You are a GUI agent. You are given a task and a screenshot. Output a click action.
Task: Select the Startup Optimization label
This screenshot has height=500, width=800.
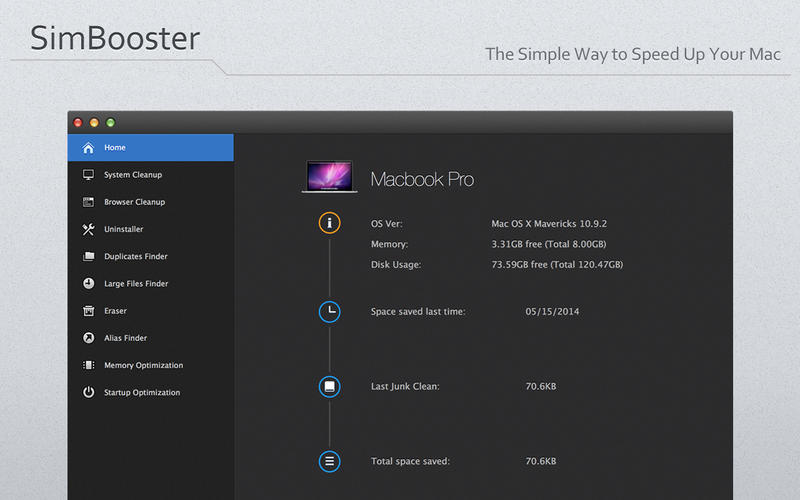click(142, 393)
